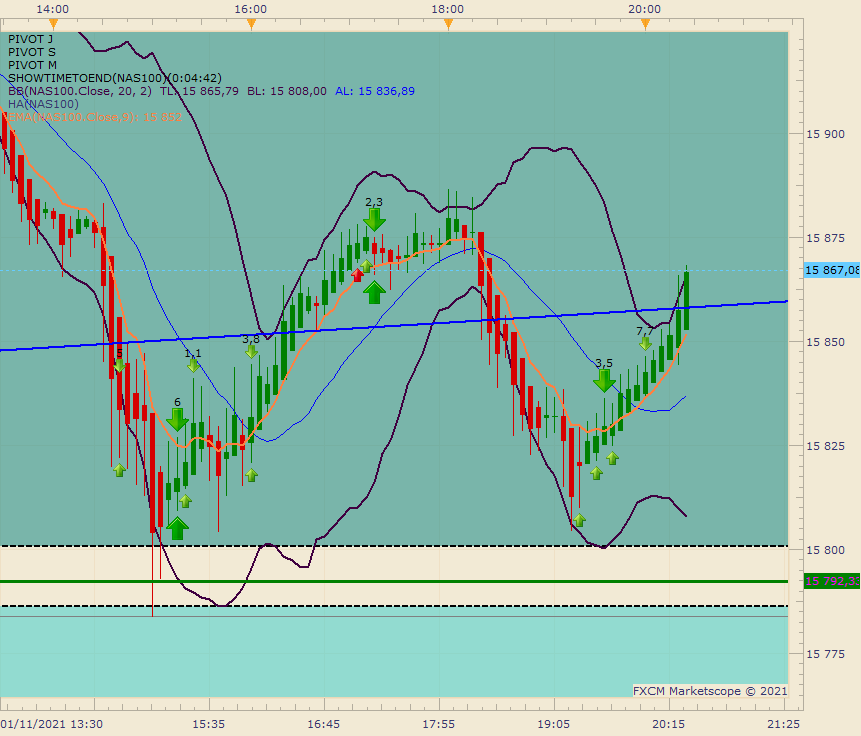Click the small down arrow labeled 1,1
The width and height of the screenshot is (861, 736).
(193, 366)
